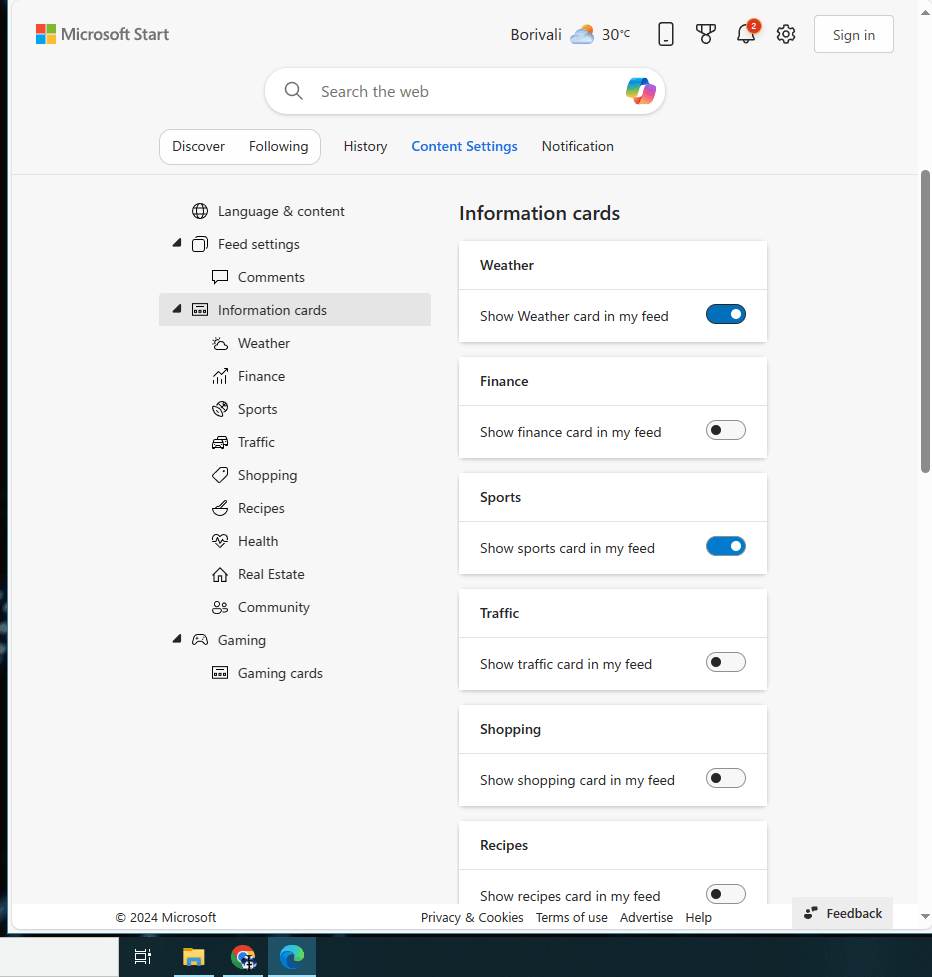The height and width of the screenshot is (977, 932).
Task: Select Language & content in sidebar
Action: pos(295,211)
